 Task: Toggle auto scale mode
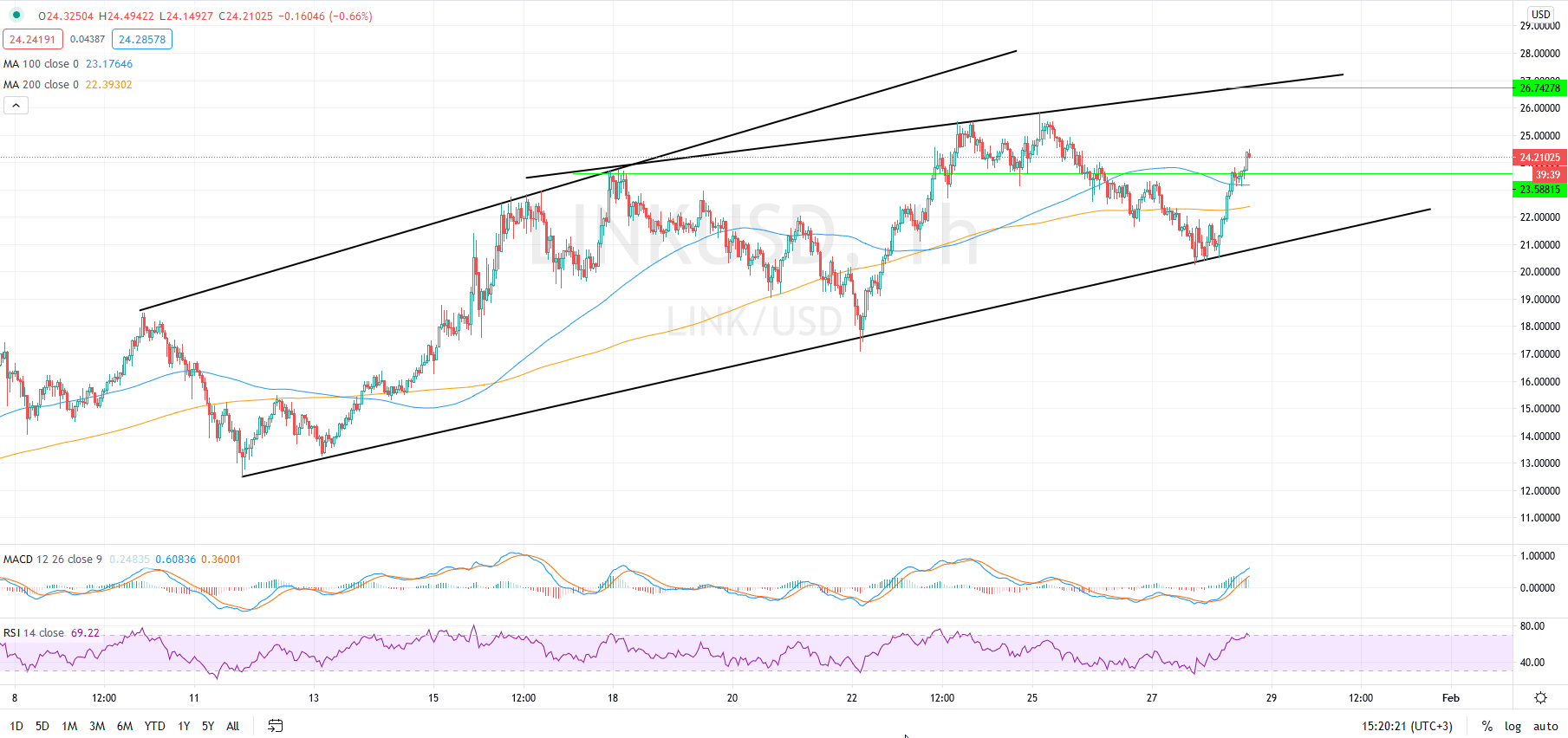coord(1545,726)
